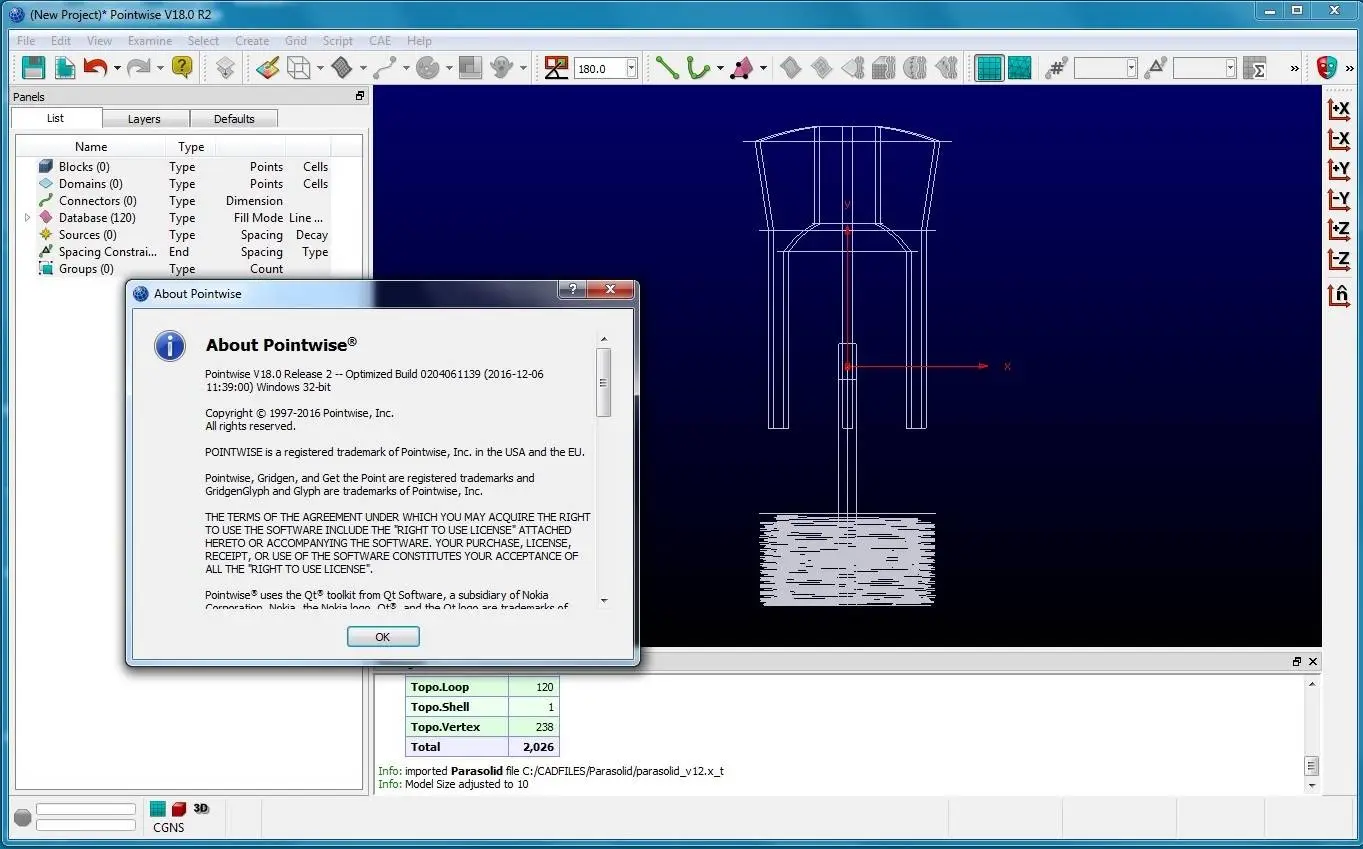Expand the Database (120) tree node
1363x849 pixels.
tap(28, 217)
